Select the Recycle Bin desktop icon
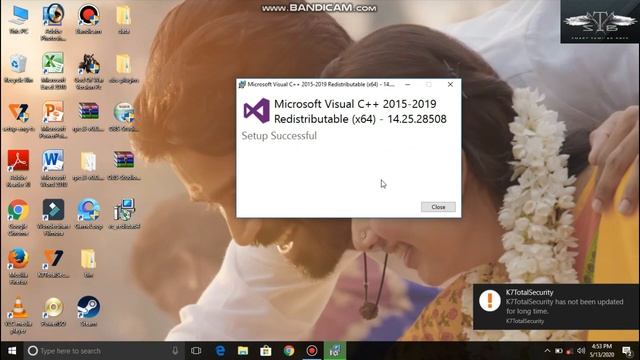This screenshot has width=640, height=360. tap(18, 69)
